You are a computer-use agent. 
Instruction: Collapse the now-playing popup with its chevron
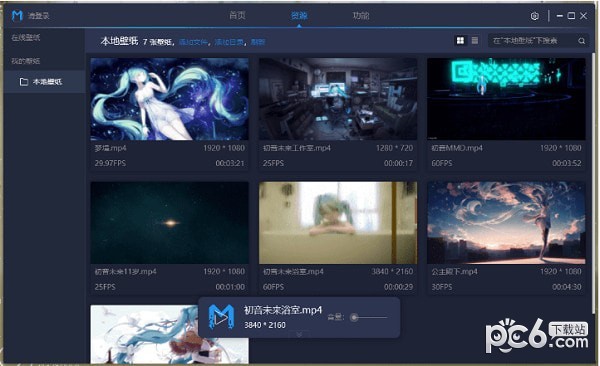pyautogui.click(x=299, y=334)
